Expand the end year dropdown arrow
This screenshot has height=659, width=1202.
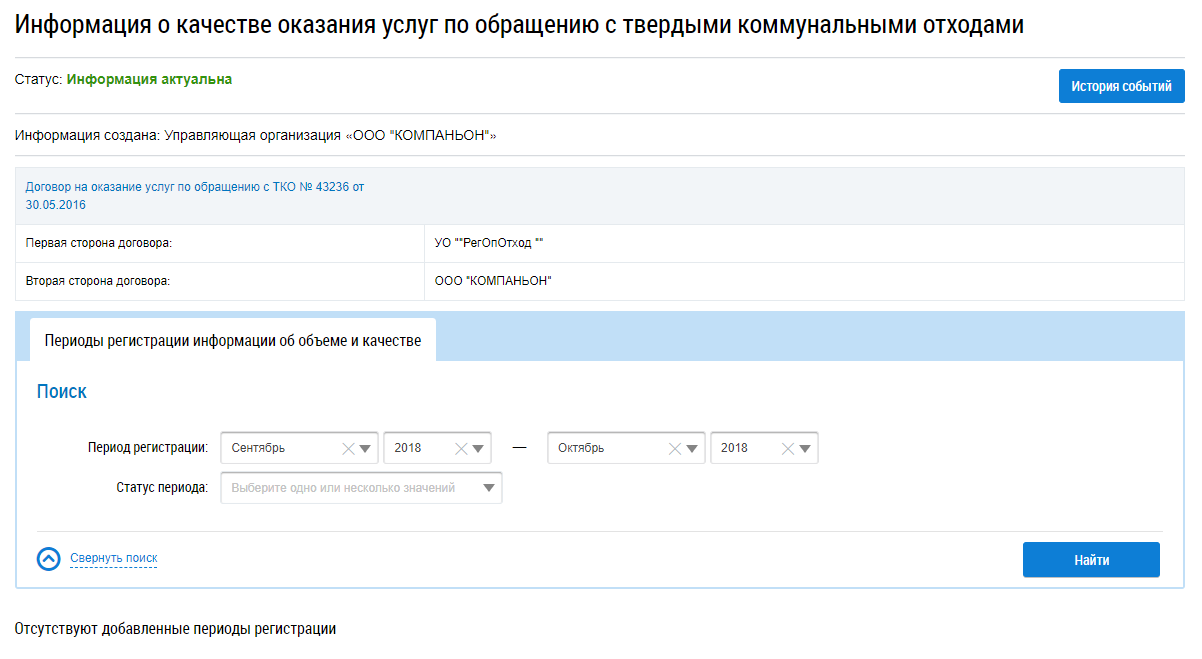pyautogui.click(x=806, y=449)
